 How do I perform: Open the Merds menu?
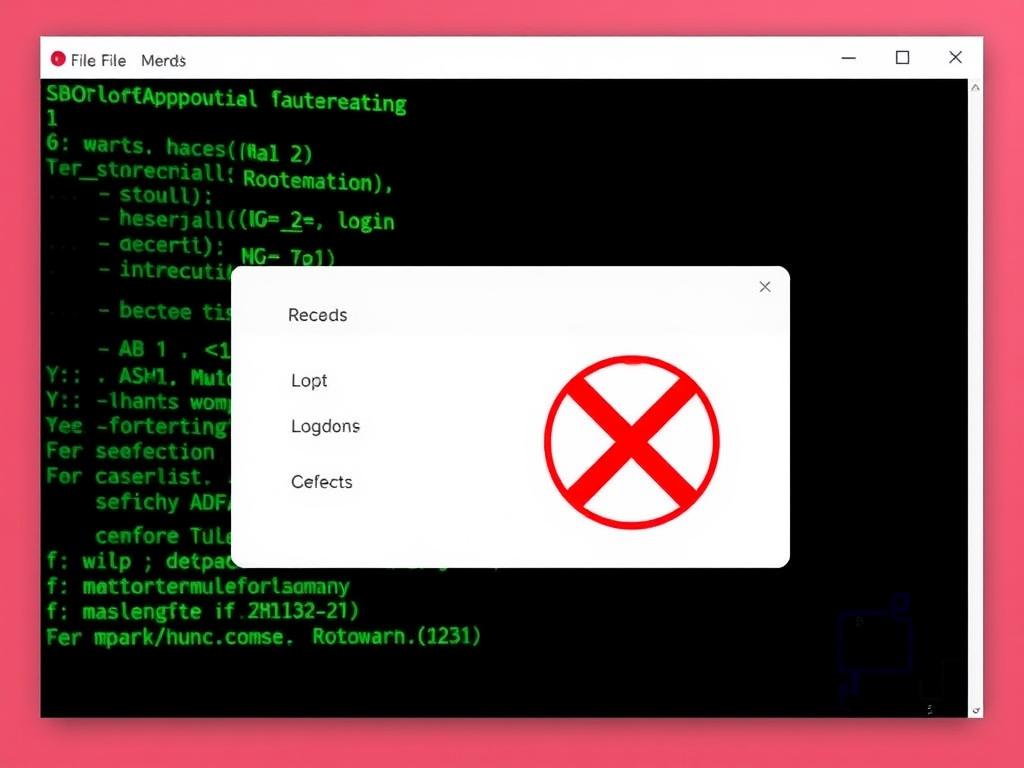[163, 60]
